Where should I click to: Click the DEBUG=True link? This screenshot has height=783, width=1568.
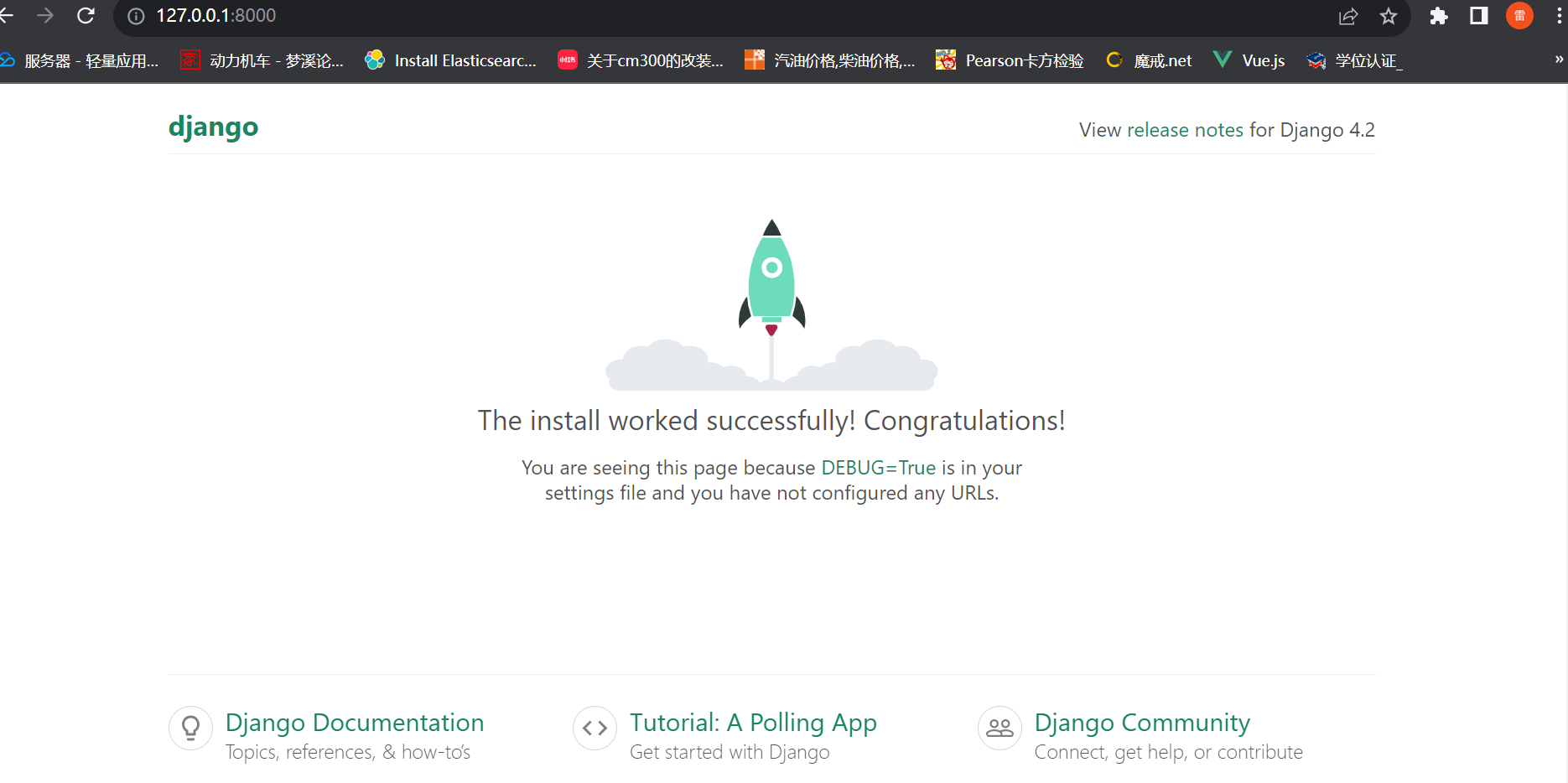(x=878, y=468)
